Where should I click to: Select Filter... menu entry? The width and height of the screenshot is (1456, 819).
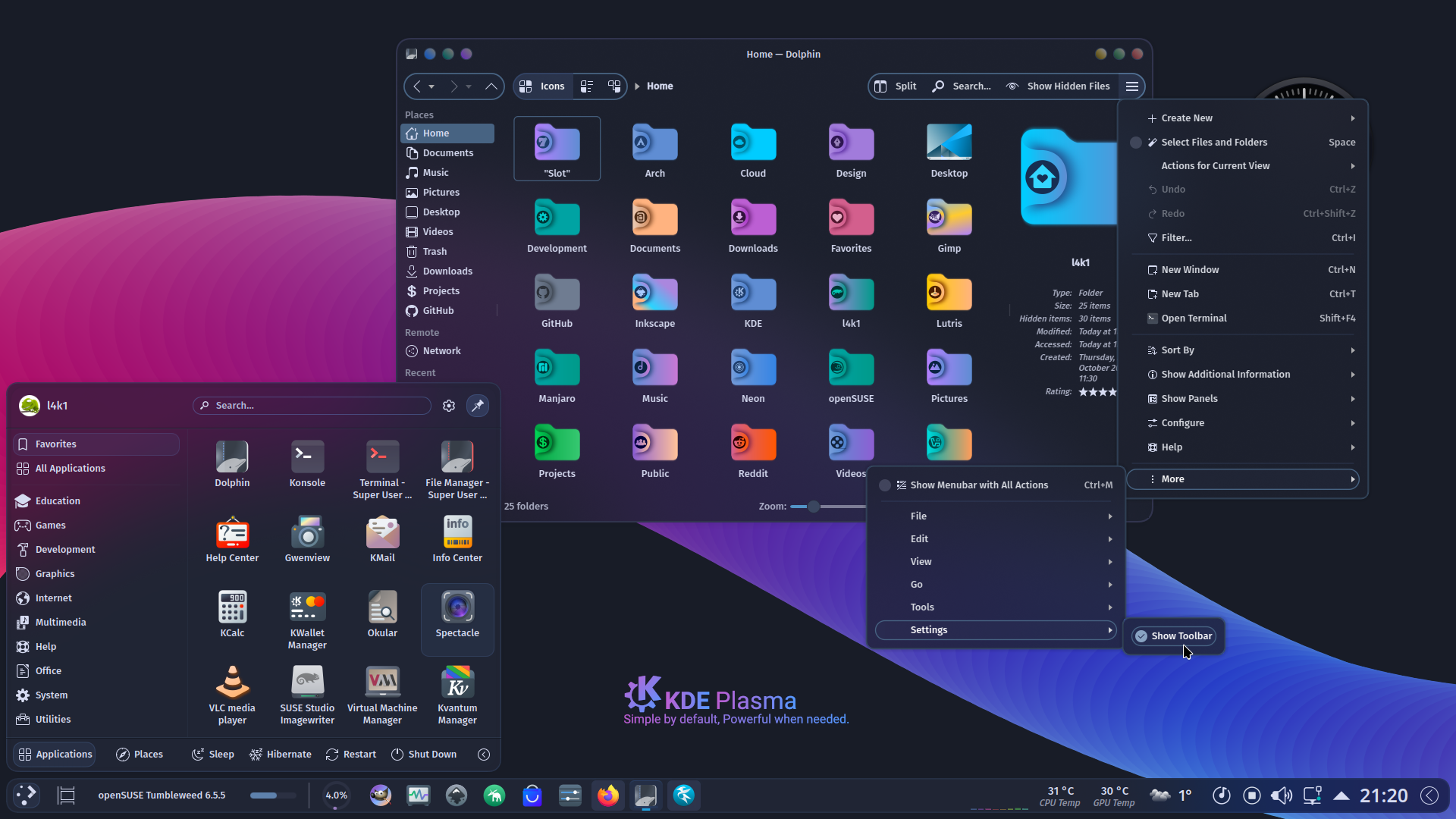(x=1244, y=238)
